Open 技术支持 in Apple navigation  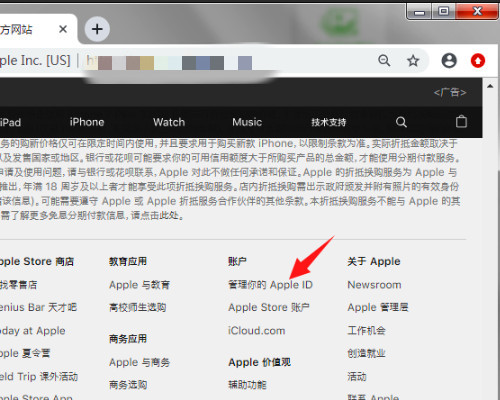click(x=329, y=122)
